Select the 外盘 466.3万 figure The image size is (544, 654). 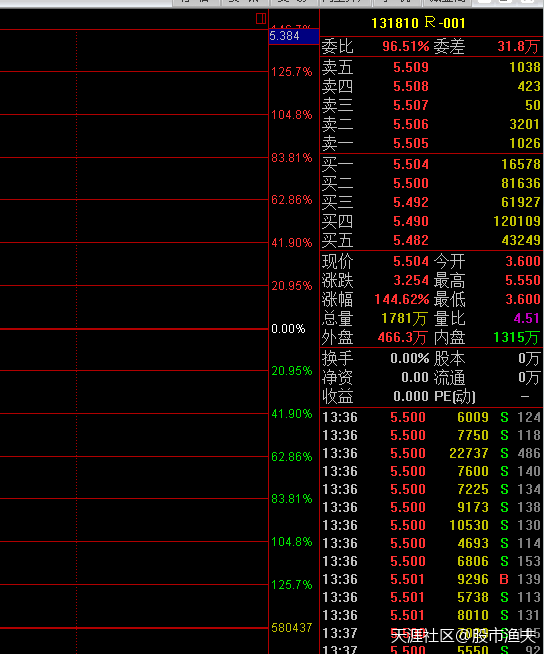pyautogui.click(x=402, y=337)
